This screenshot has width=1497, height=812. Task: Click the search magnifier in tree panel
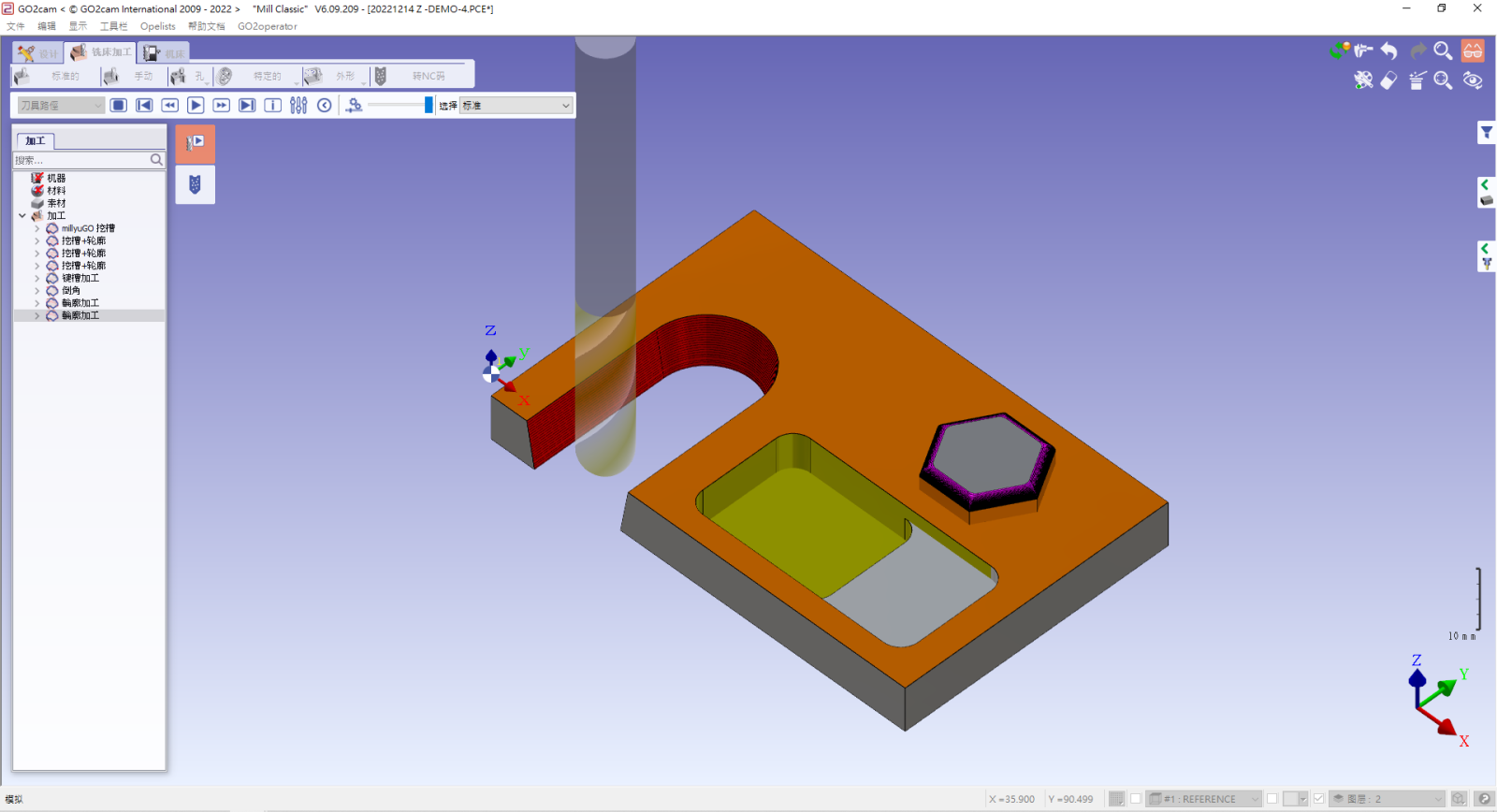[x=157, y=160]
